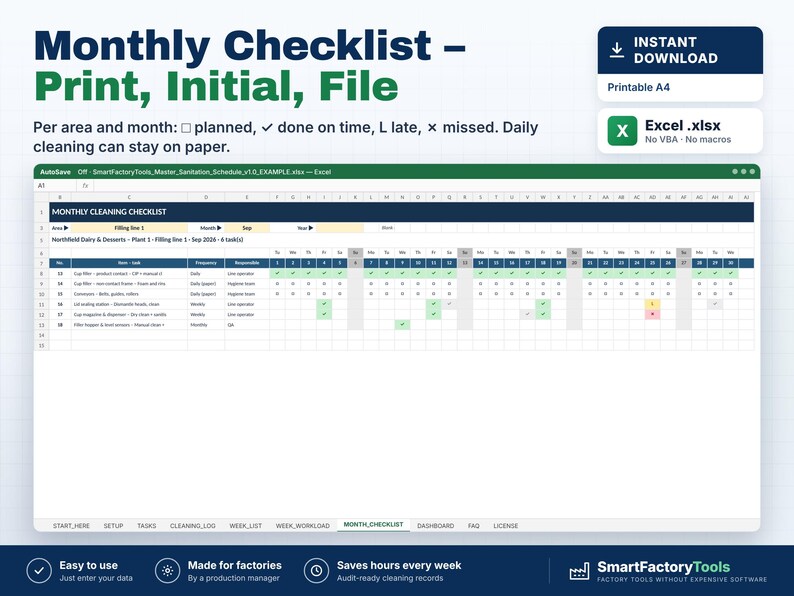Toggle the Cup magazine checkmark on day 4

coord(324,314)
